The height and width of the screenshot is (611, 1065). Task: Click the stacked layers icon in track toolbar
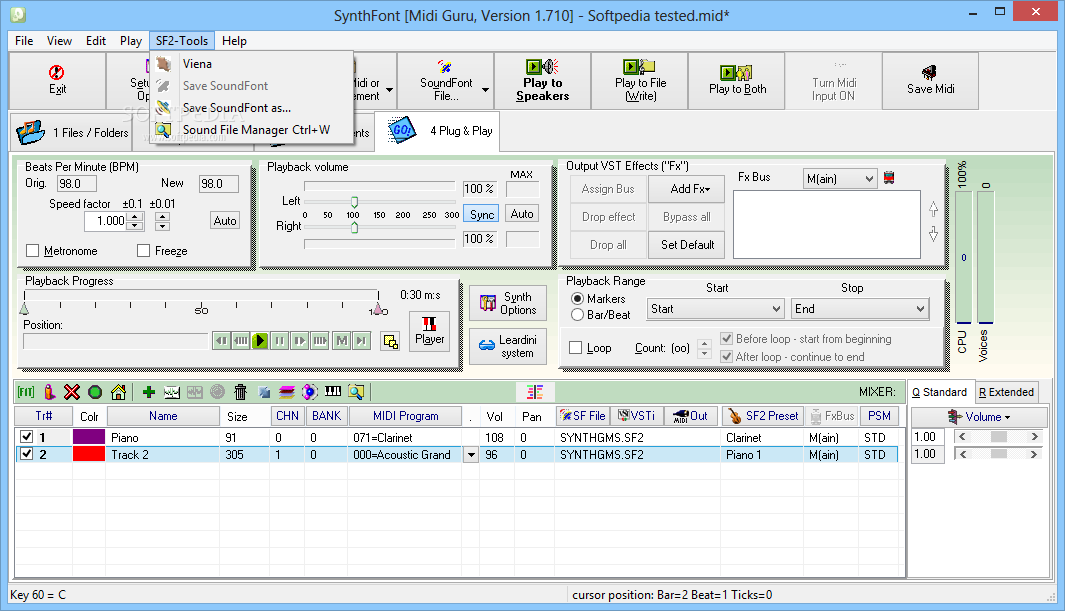(287, 392)
